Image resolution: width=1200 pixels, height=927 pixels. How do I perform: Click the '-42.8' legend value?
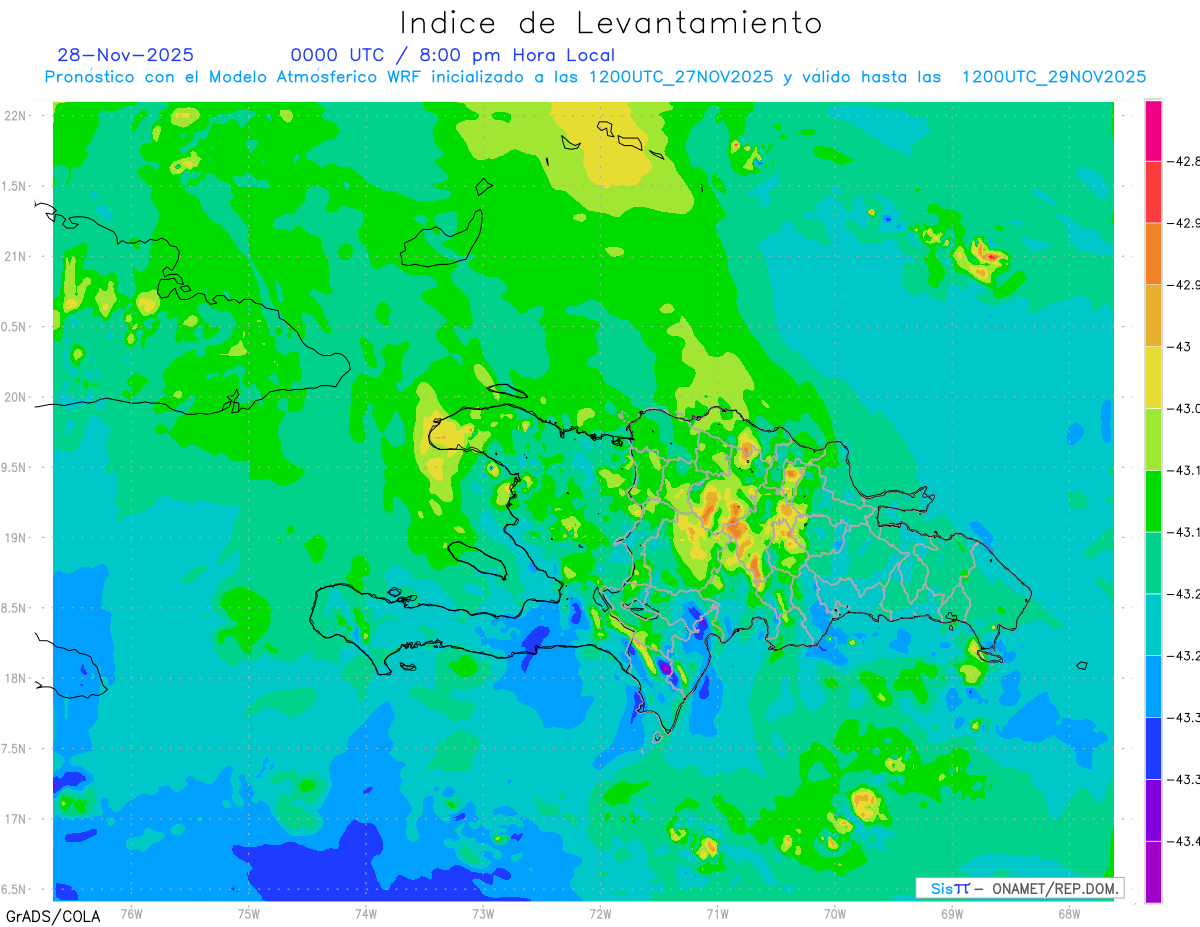pyautogui.click(x=1184, y=161)
